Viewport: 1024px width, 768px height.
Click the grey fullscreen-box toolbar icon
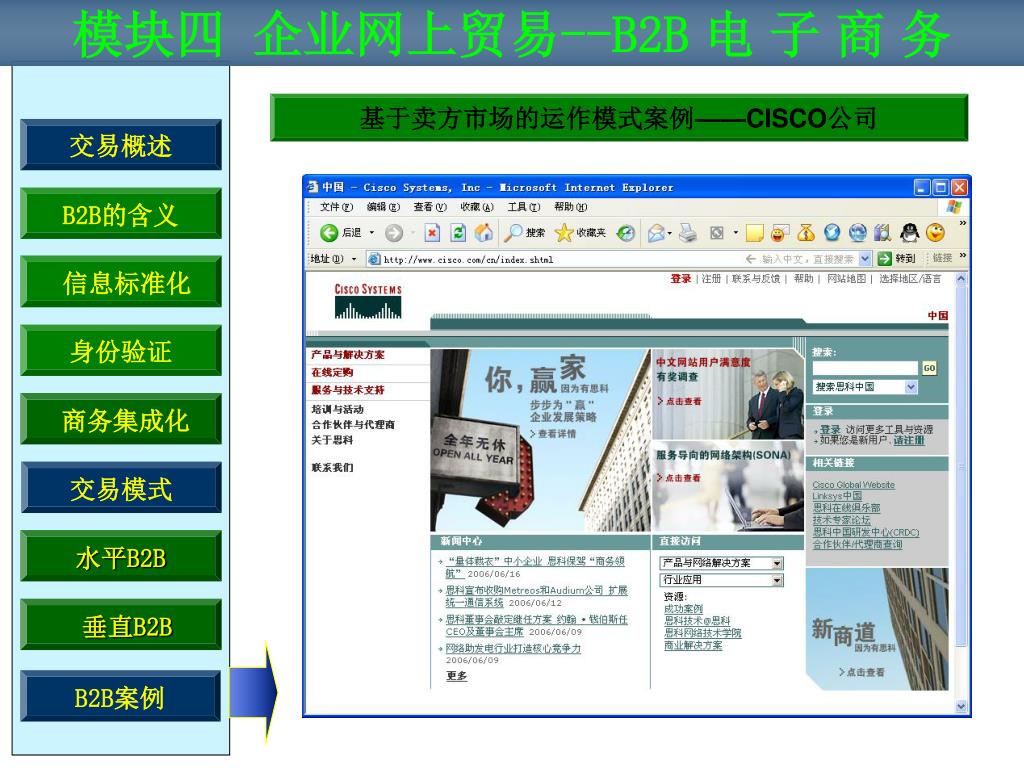click(716, 232)
